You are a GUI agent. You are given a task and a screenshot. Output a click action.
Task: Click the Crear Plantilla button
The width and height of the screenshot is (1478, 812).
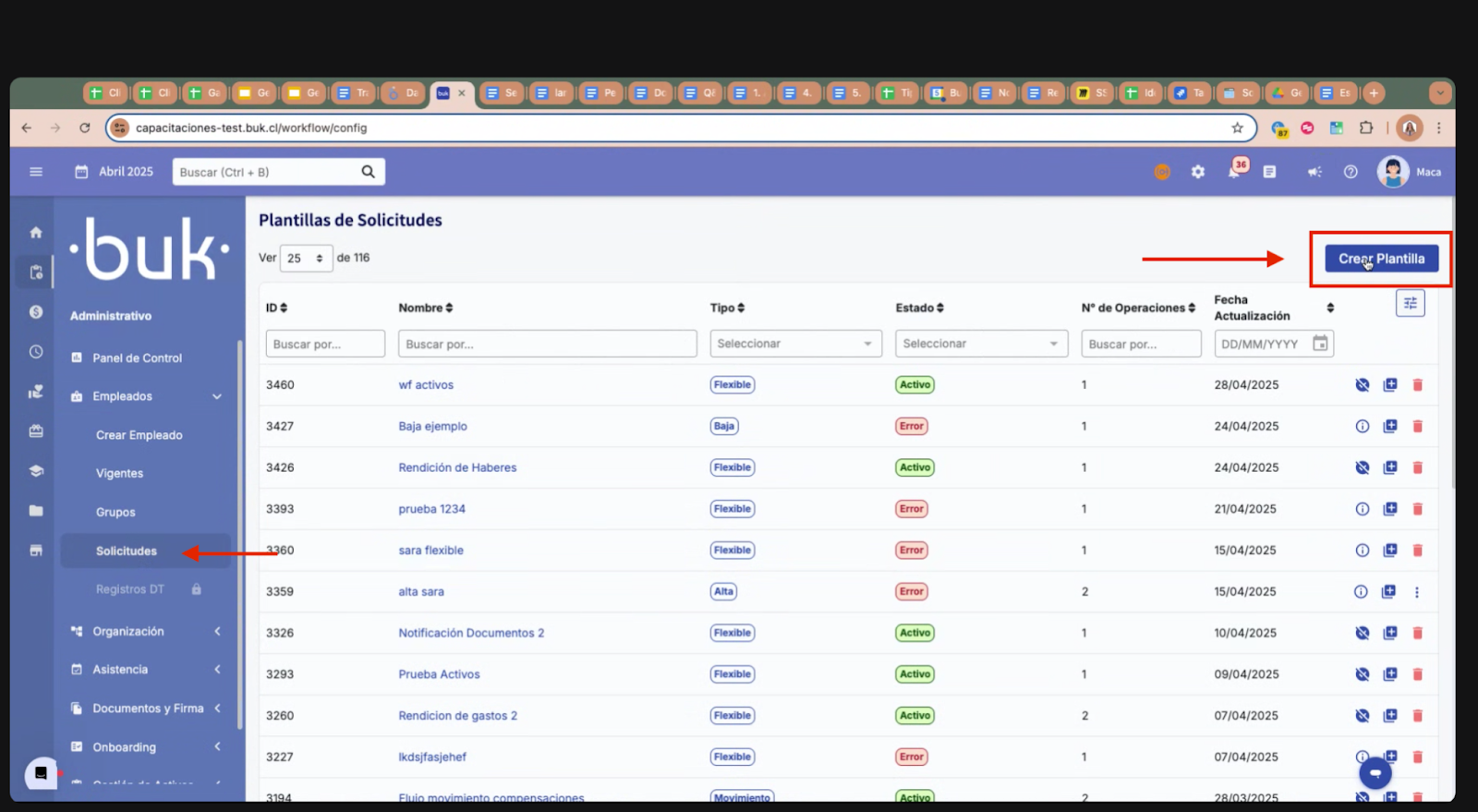click(1381, 259)
